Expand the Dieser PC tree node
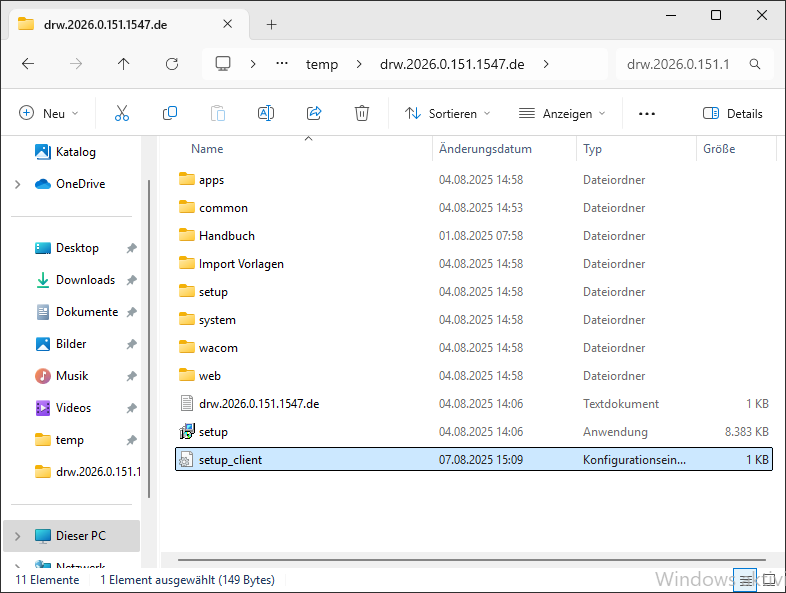Screen dimensions: 786x593 pos(17,536)
